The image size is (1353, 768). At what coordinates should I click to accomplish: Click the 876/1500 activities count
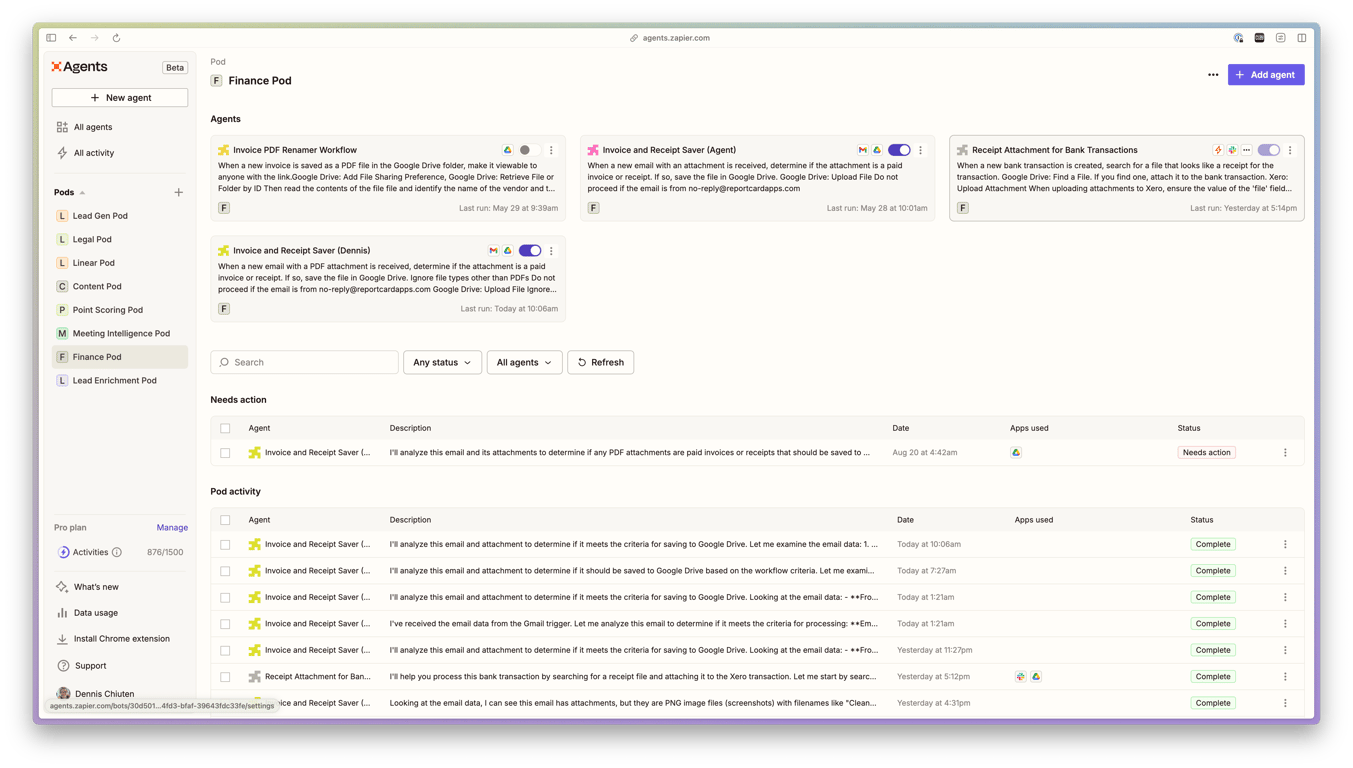pyautogui.click(x=165, y=552)
